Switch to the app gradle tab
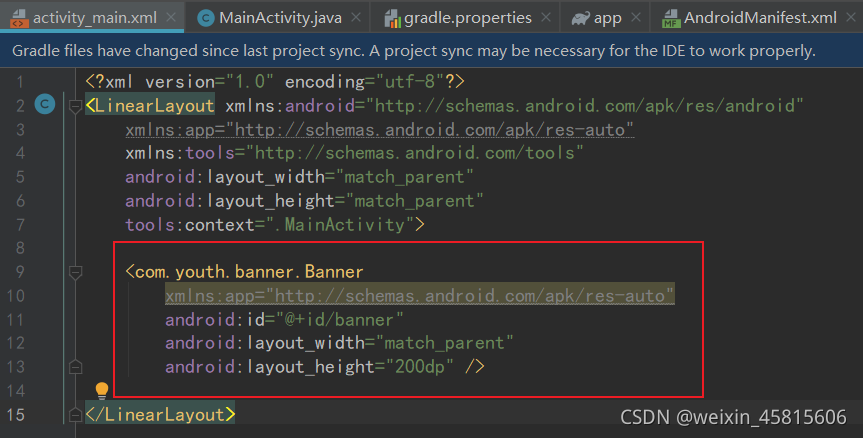 click(x=604, y=18)
